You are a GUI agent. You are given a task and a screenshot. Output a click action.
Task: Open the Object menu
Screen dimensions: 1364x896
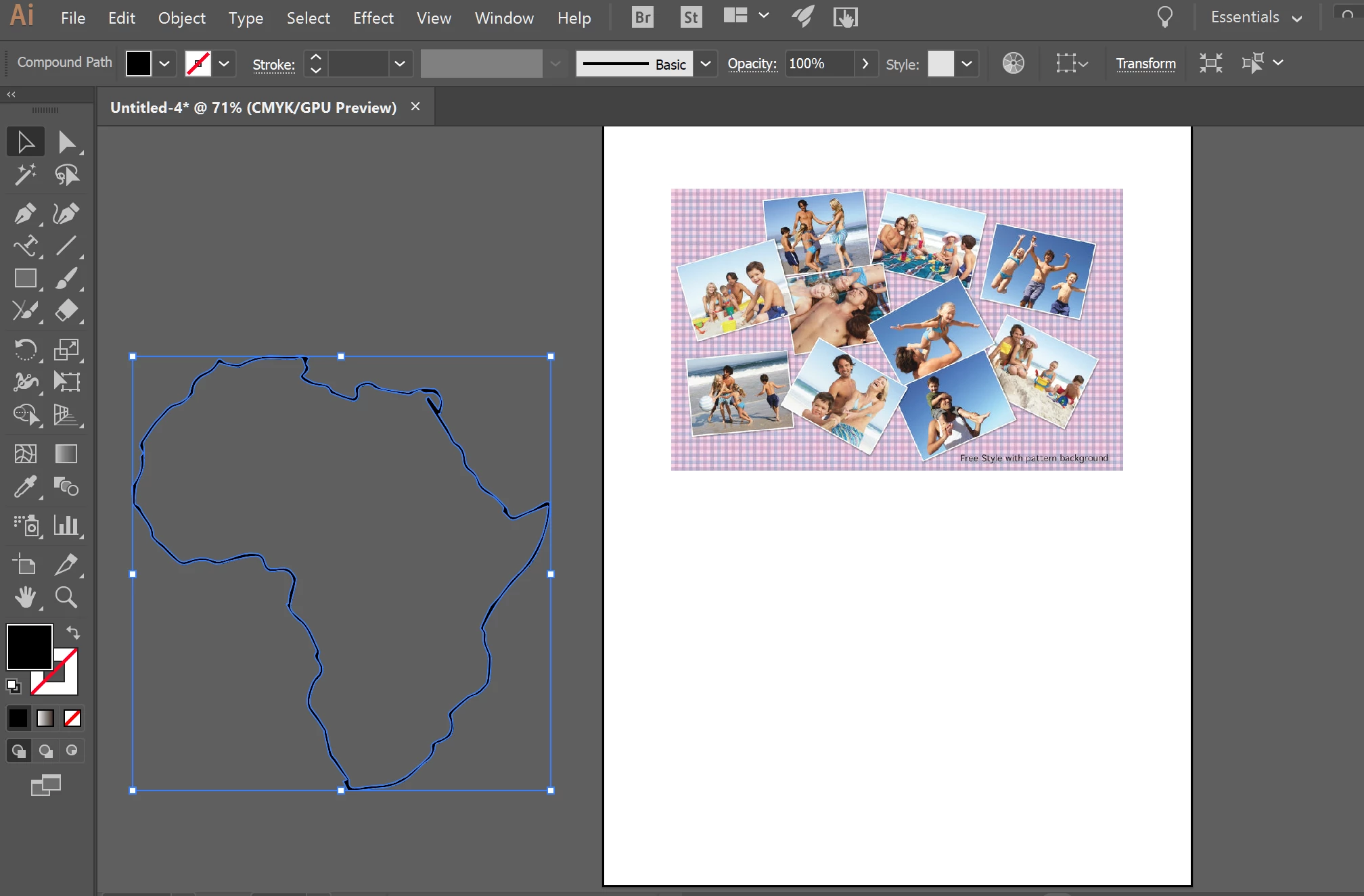click(181, 18)
